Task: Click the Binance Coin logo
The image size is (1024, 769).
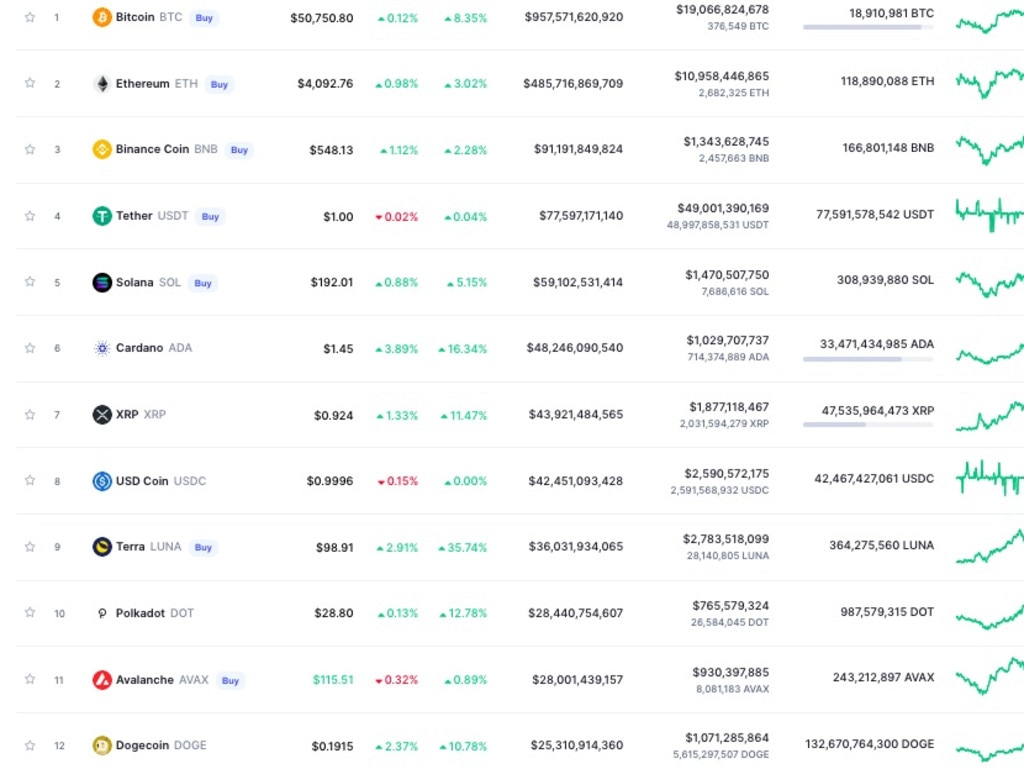Action: click(102, 149)
